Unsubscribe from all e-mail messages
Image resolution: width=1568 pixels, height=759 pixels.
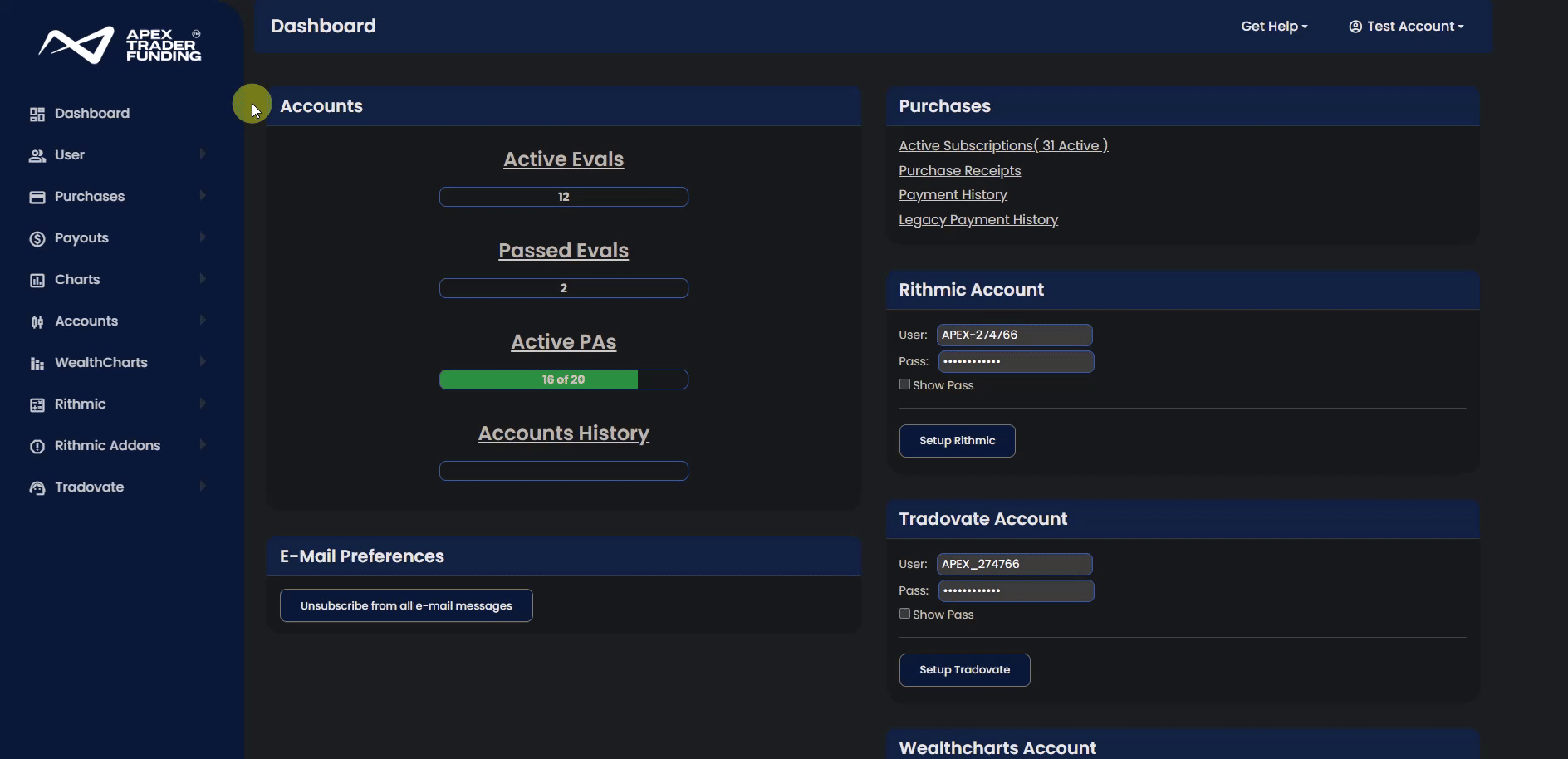[406, 605]
